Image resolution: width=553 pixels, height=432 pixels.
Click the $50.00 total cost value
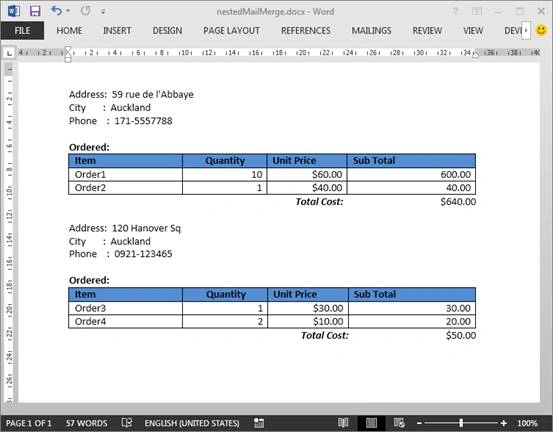tap(461, 335)
